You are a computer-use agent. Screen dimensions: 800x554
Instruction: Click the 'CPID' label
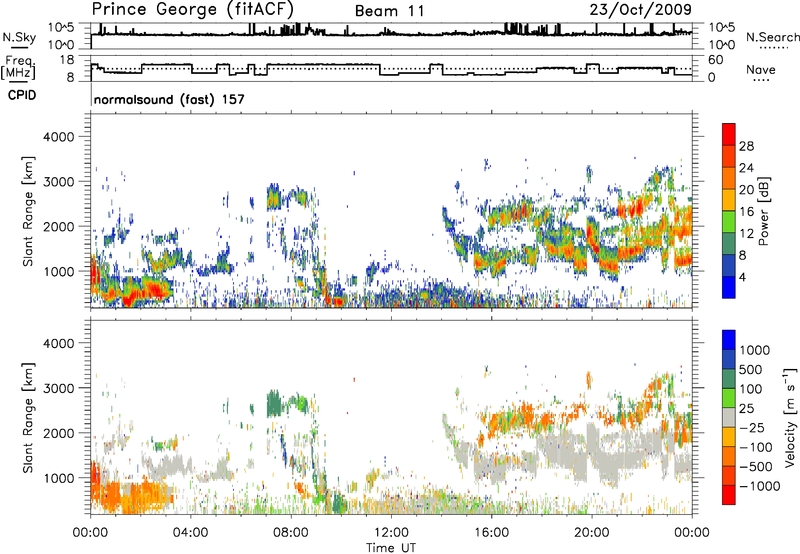tap(22, 95)
